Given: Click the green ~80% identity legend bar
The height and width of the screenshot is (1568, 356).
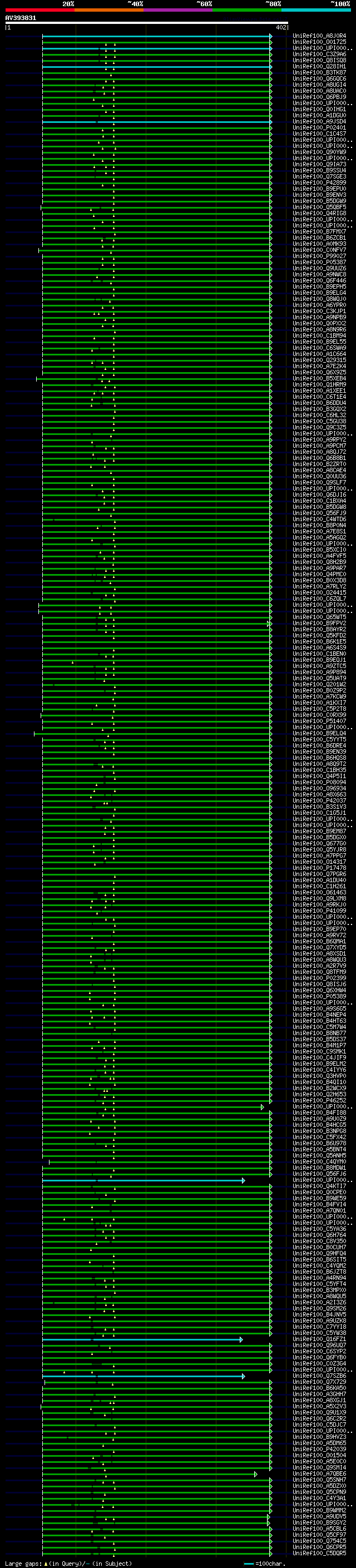Looking at the screenshot, I should (x=247, y=10).
